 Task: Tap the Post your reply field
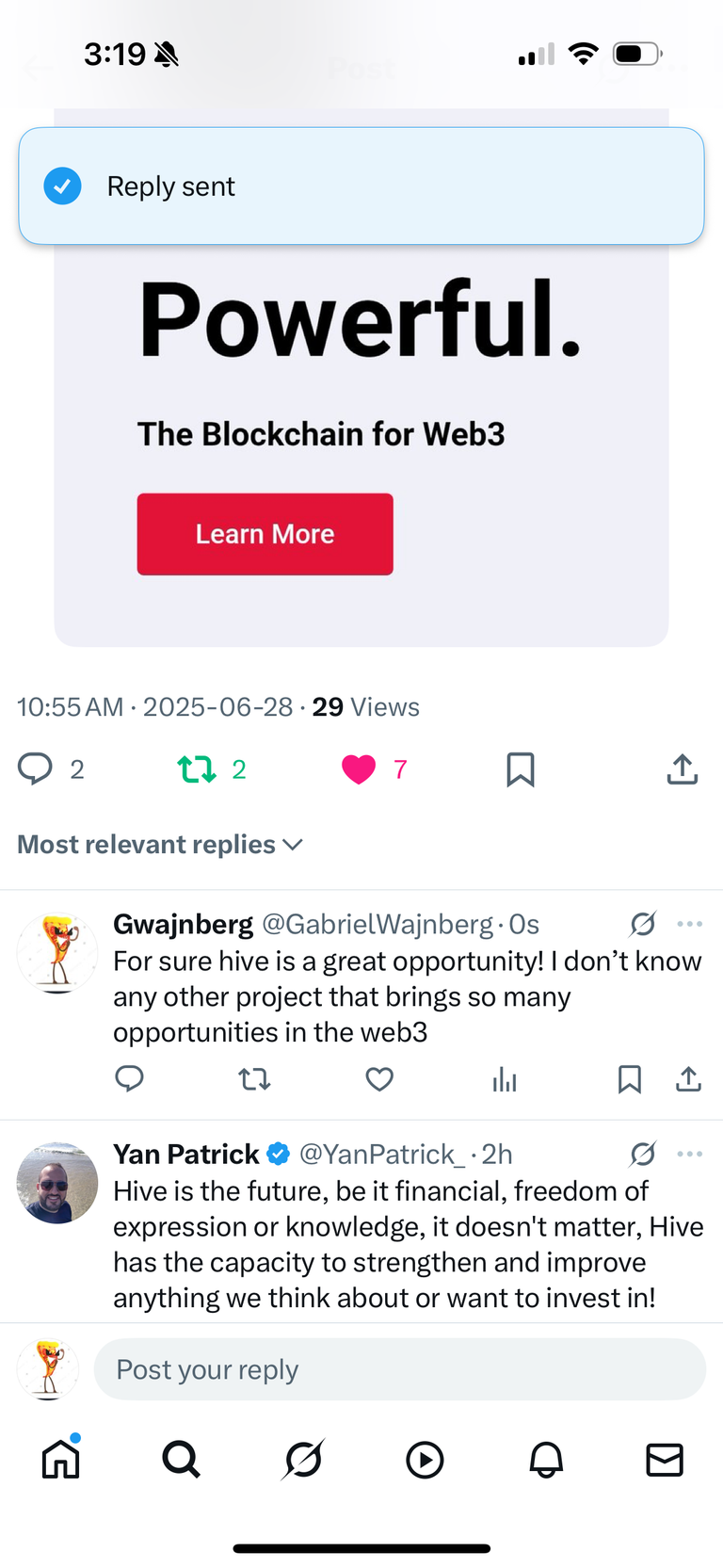click(x=400, y=1369)
